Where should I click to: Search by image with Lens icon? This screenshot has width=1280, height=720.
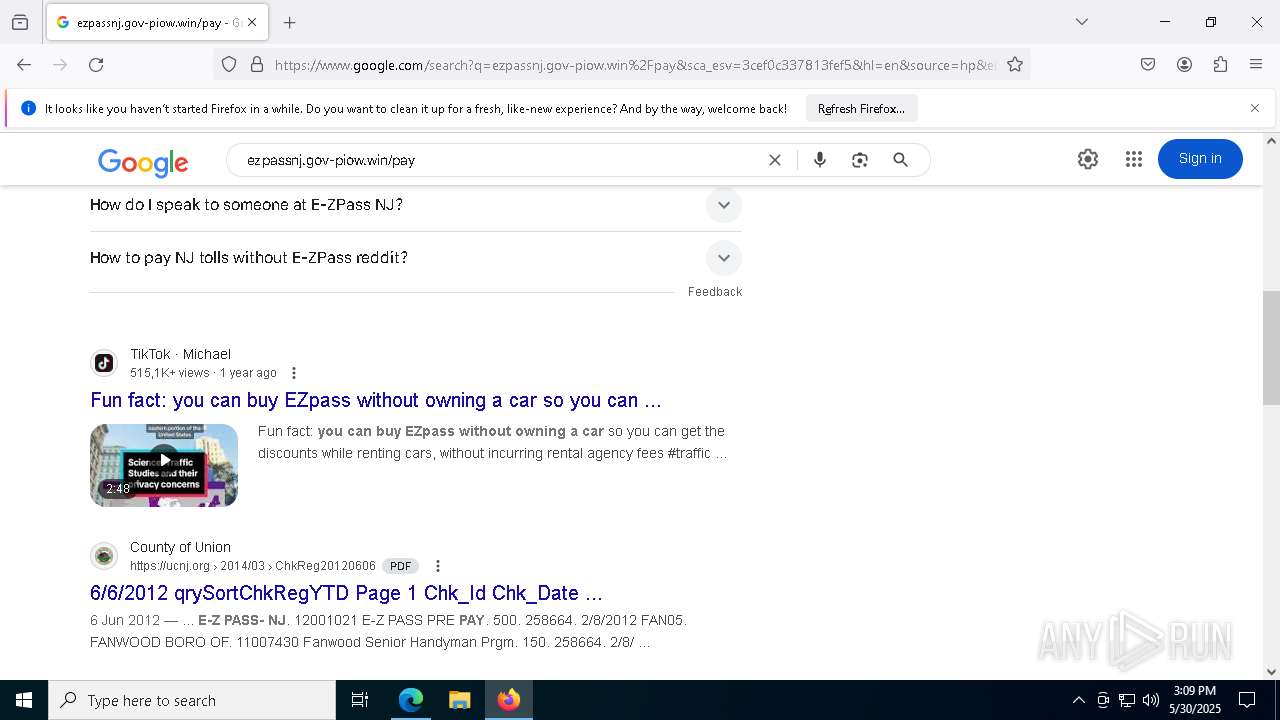coord(860,160)
